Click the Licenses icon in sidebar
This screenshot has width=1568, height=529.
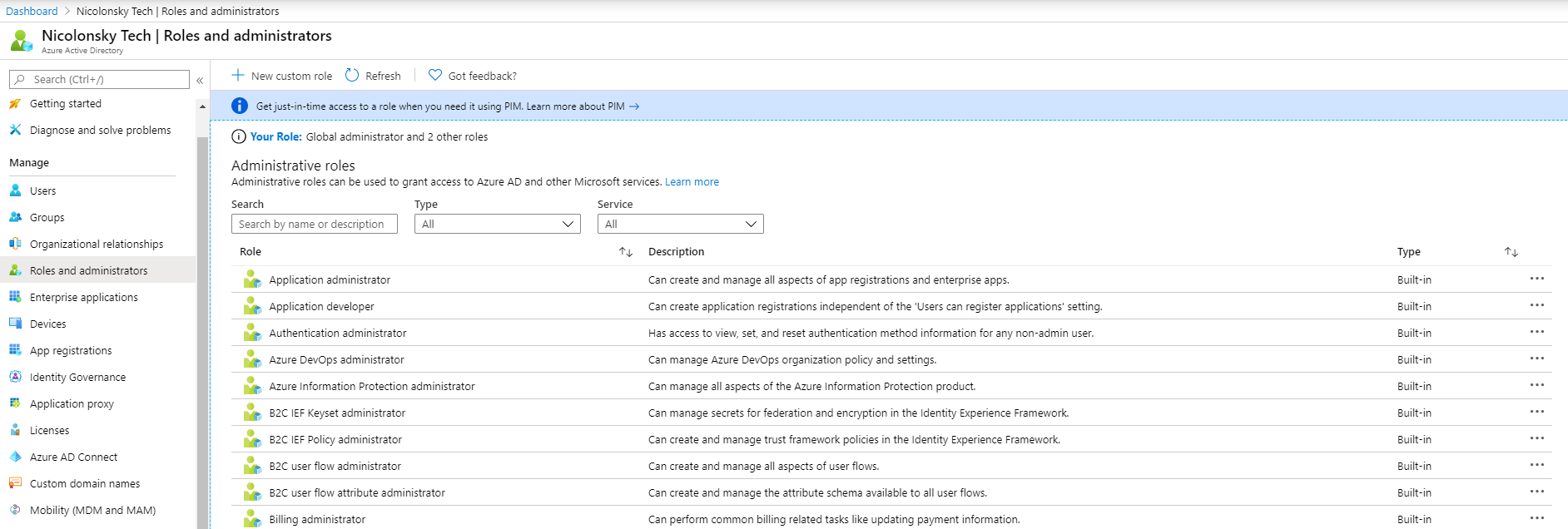(15, 430)
